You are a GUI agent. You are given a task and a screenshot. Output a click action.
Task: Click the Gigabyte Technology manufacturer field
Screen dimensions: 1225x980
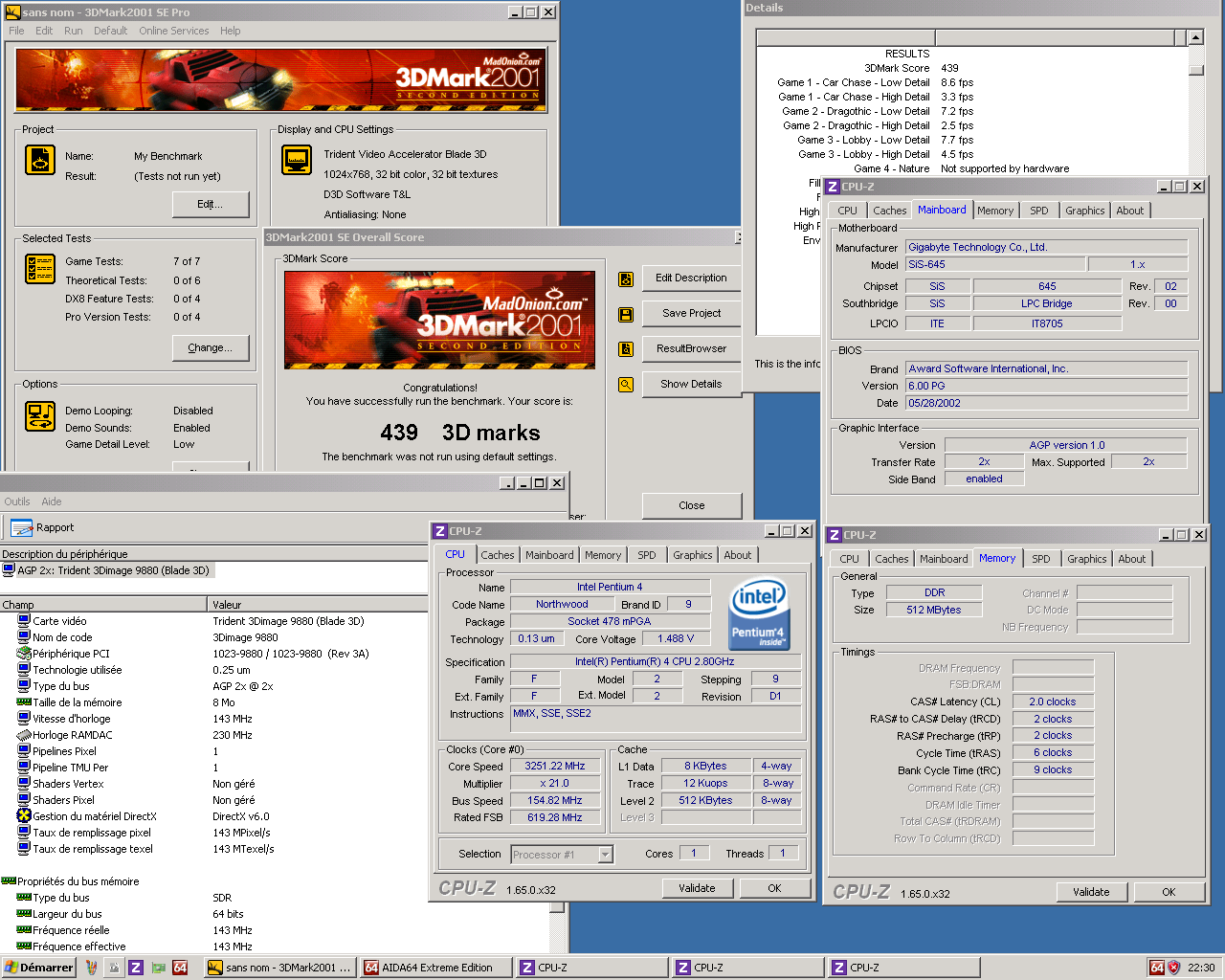click(1046, 247)
